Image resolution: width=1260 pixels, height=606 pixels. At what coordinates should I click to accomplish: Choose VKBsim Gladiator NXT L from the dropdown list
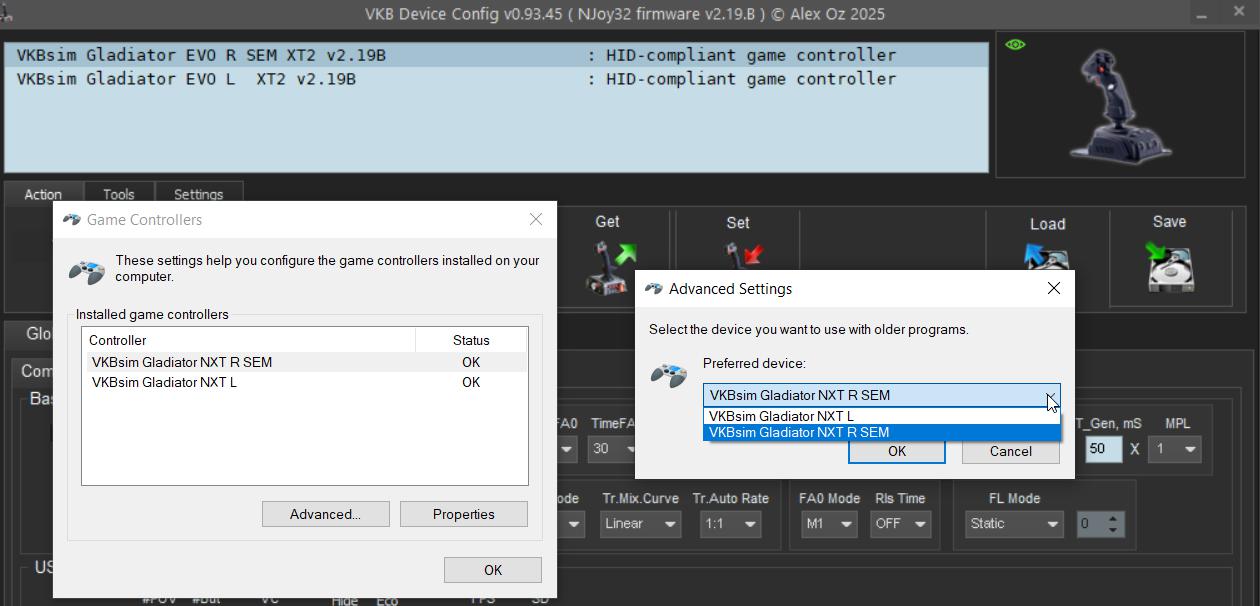click(882, 416)
